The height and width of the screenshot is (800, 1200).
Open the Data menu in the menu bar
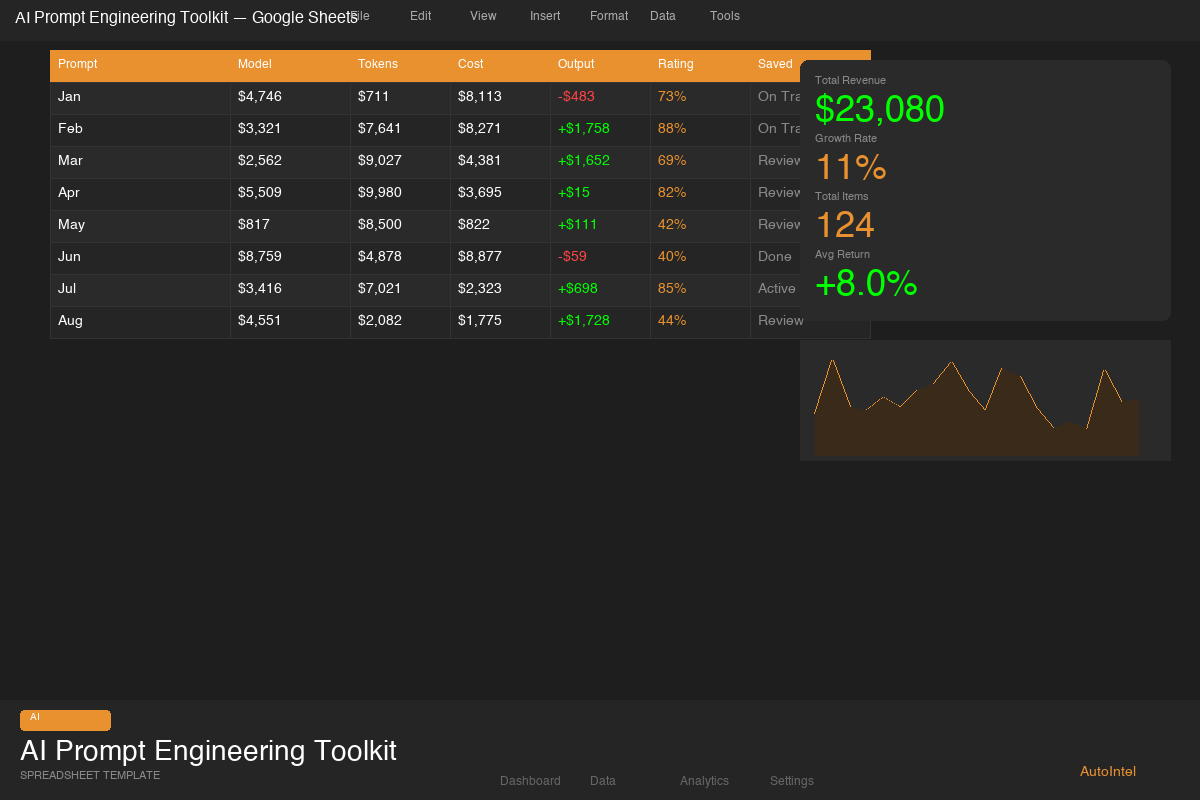tap(663, 16)
